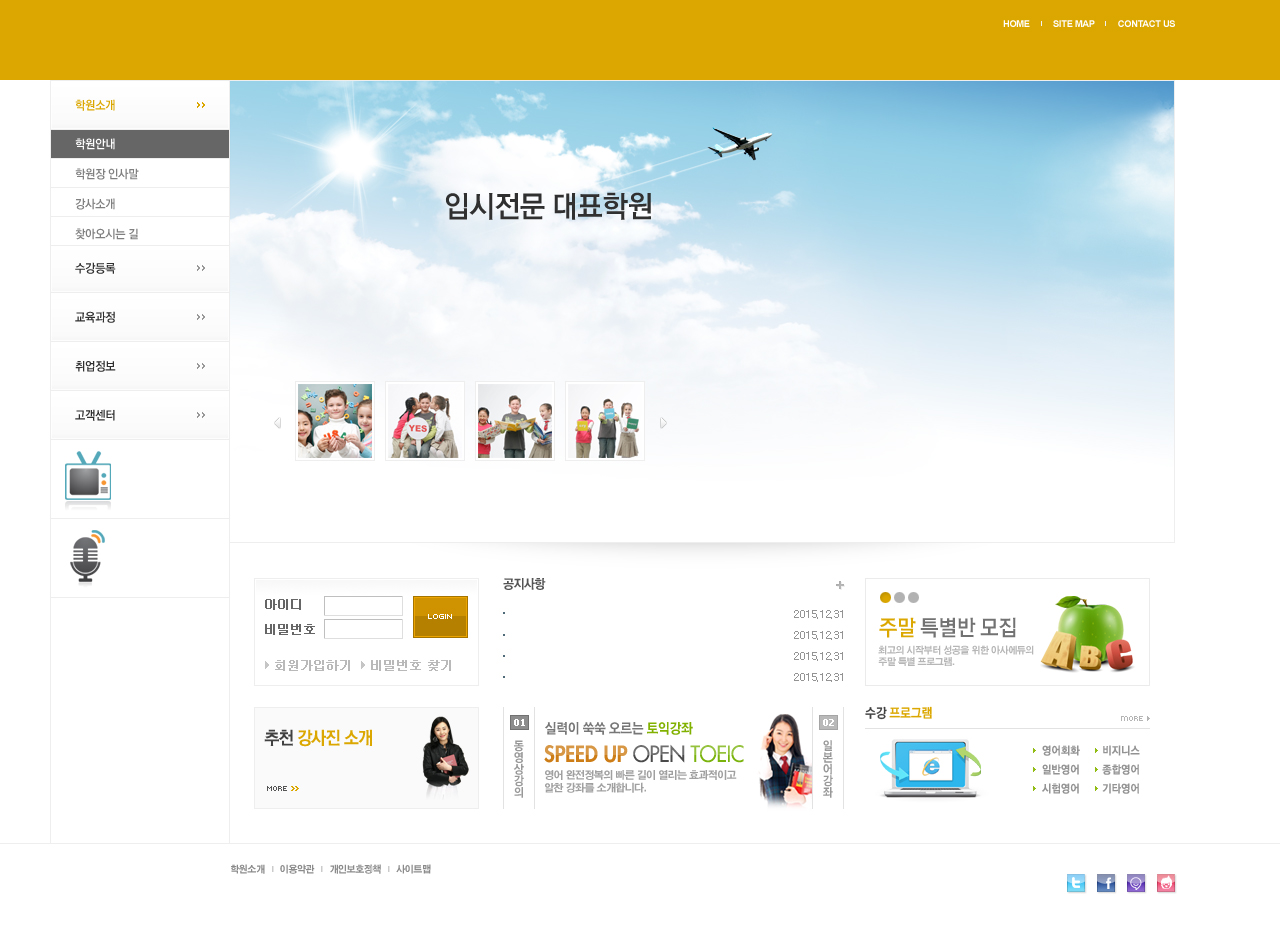This screenshot has width=1280, height=925.
Task: Open the SITE MAP link in header
Action: tap(1073, 24)
